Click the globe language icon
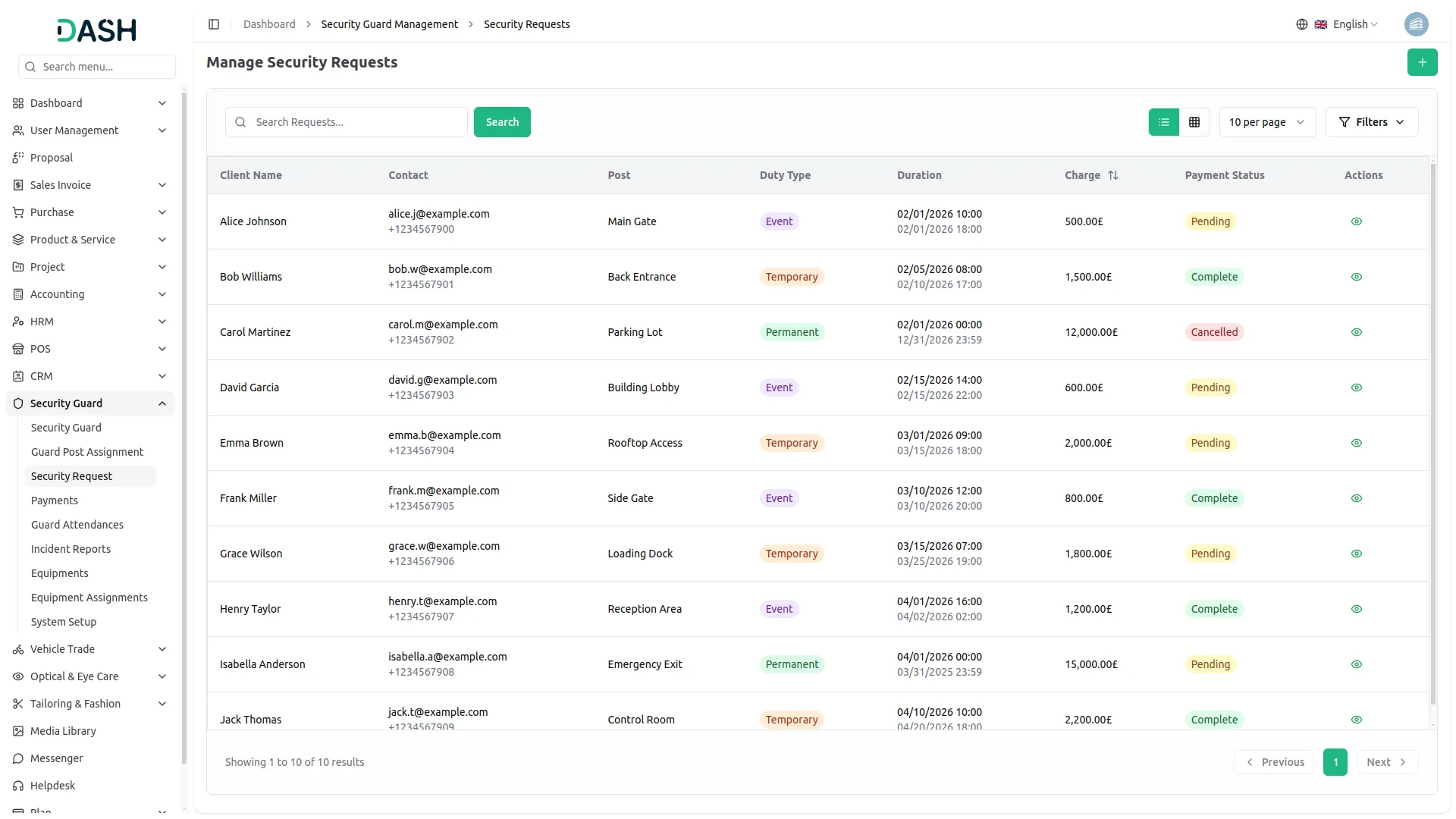 click(x=1301, y=24)
